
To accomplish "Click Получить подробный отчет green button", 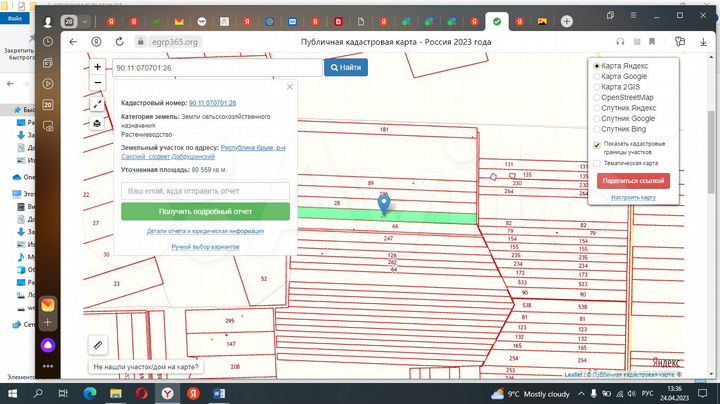I will coord(205,212).
